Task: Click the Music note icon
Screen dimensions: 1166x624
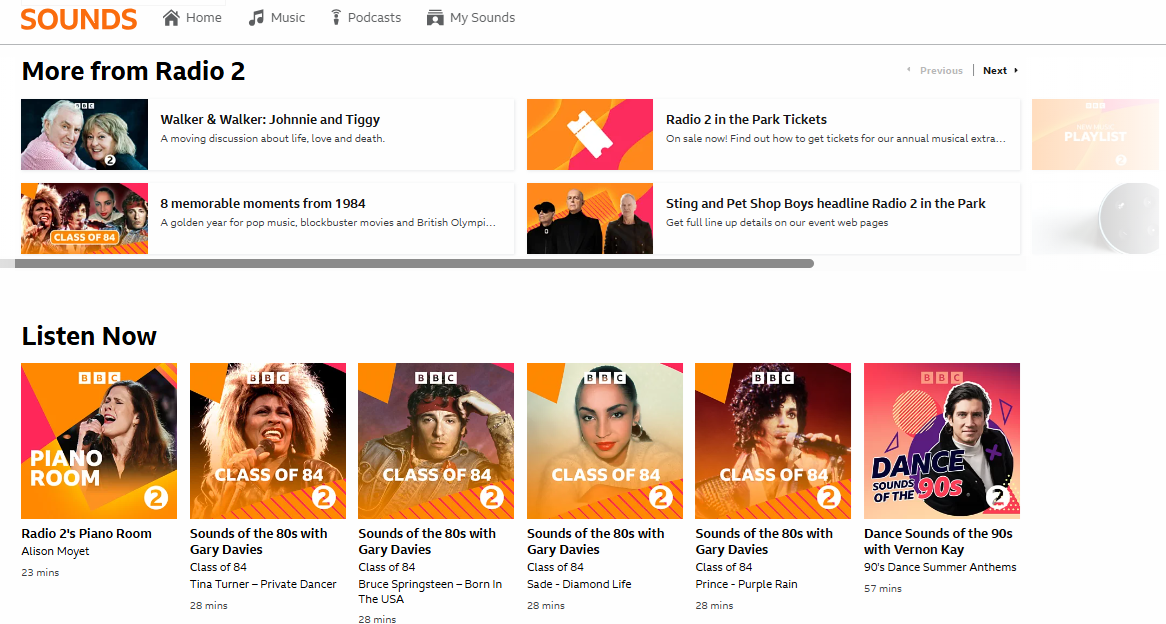Action: click(x=257, y=18)
